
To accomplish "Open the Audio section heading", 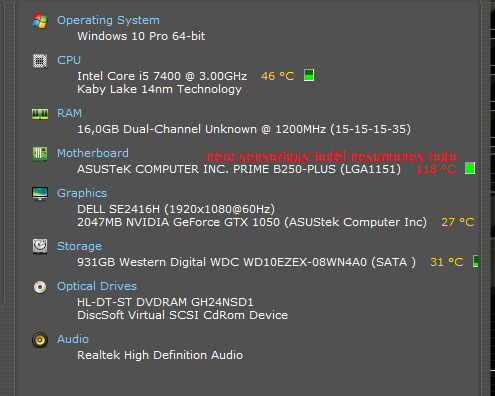I will (x=73, y=339).
